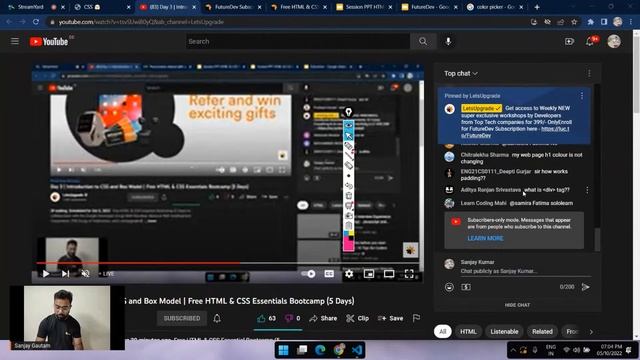The height and width of the screenshot is (360, 640).
Task: Go to the YouTube home logo
Action: (x=49, y=42)
